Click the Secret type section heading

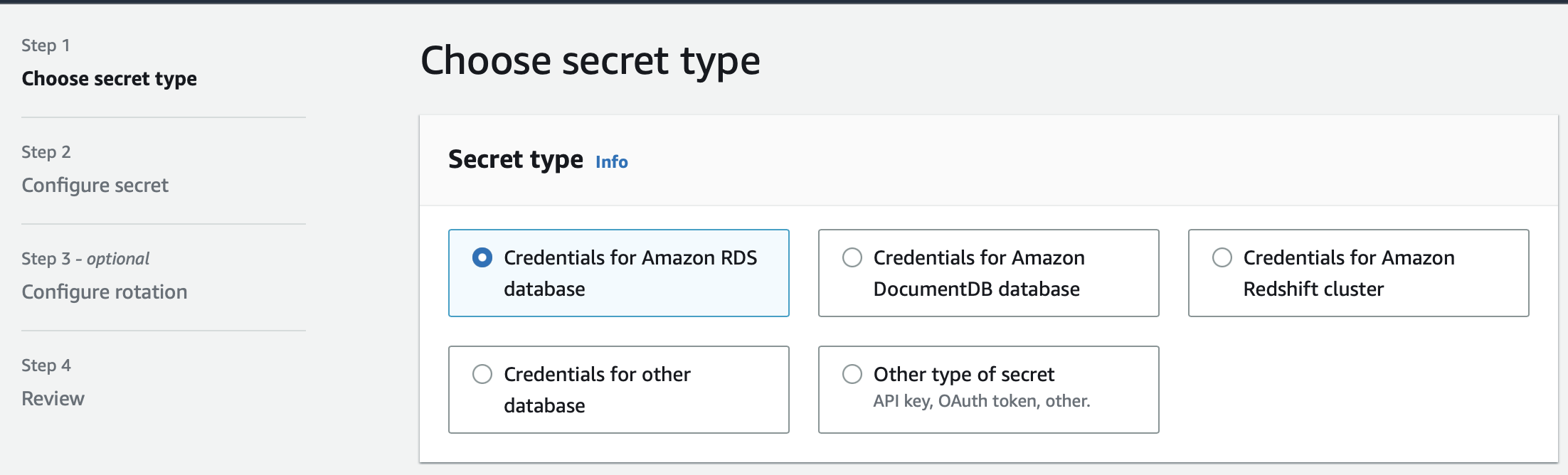[x=514, y=159]
